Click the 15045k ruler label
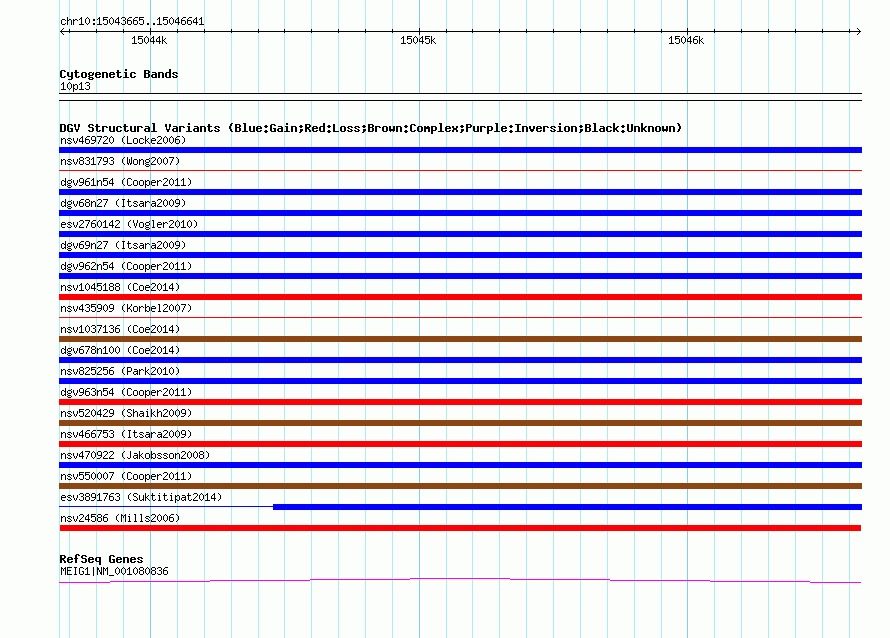Viewport: 890px width, 638px height. 418,40
